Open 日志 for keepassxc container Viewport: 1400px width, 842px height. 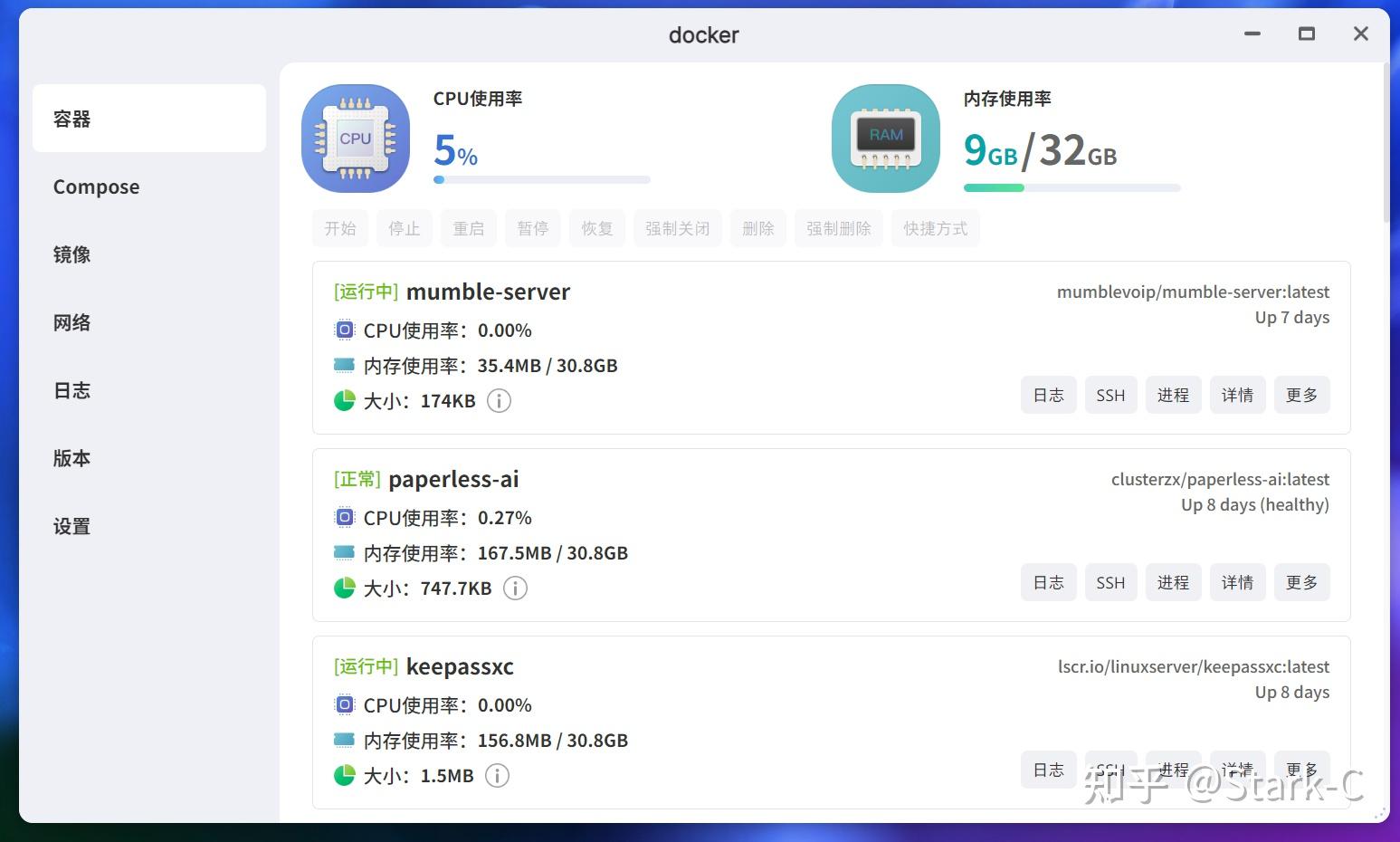tap(1047, 769)
